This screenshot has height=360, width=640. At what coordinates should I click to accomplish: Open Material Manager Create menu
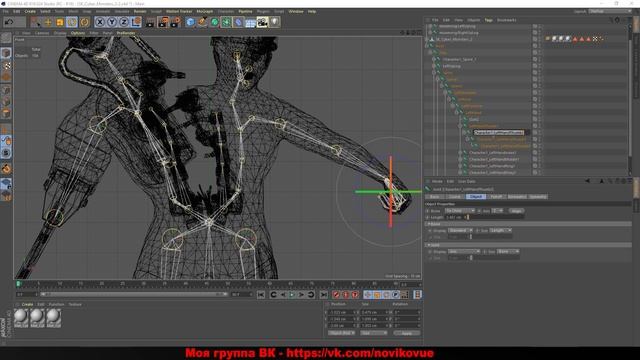tap(27, 304)
